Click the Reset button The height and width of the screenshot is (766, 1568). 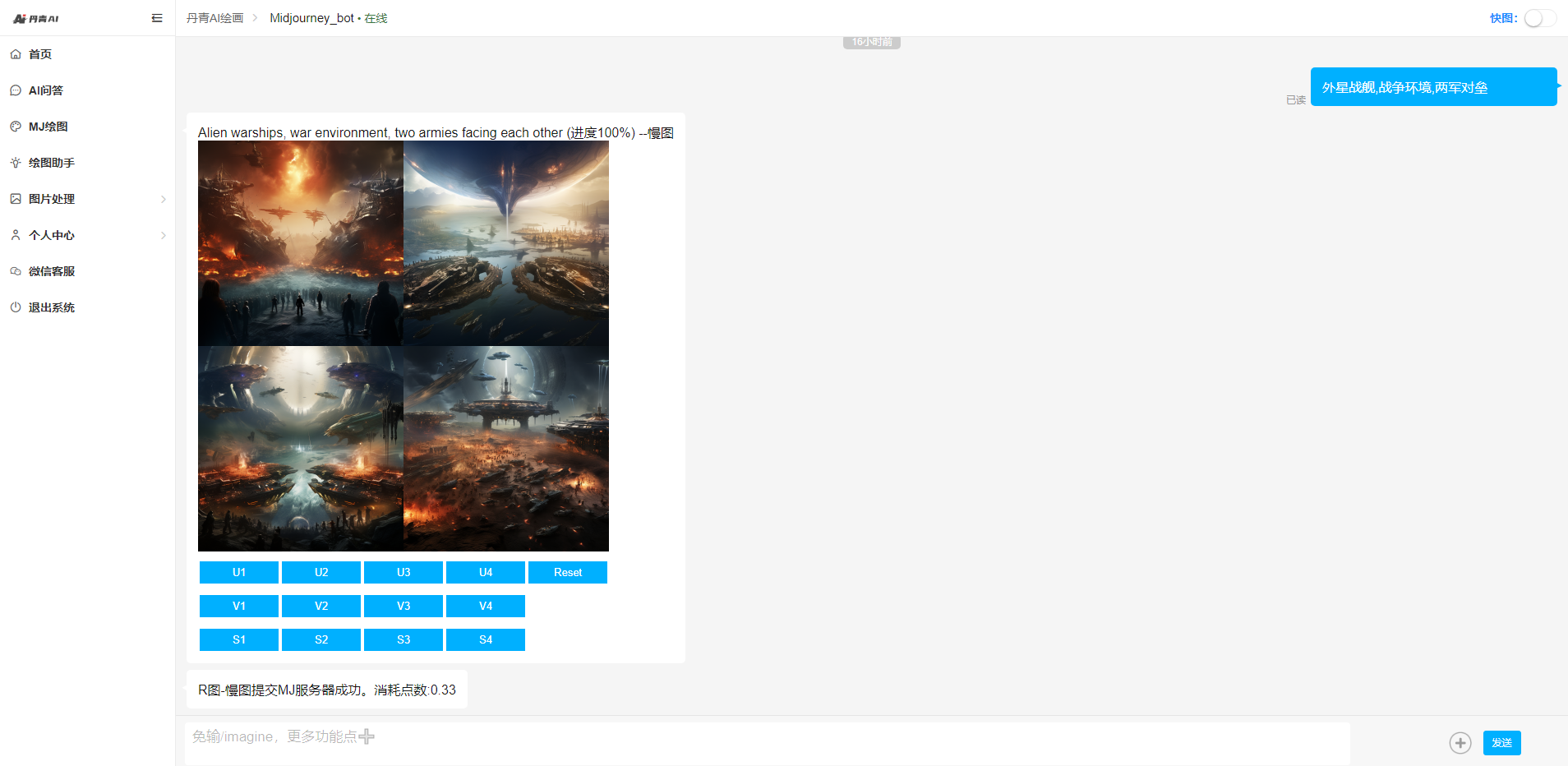[x=567, y=572]
